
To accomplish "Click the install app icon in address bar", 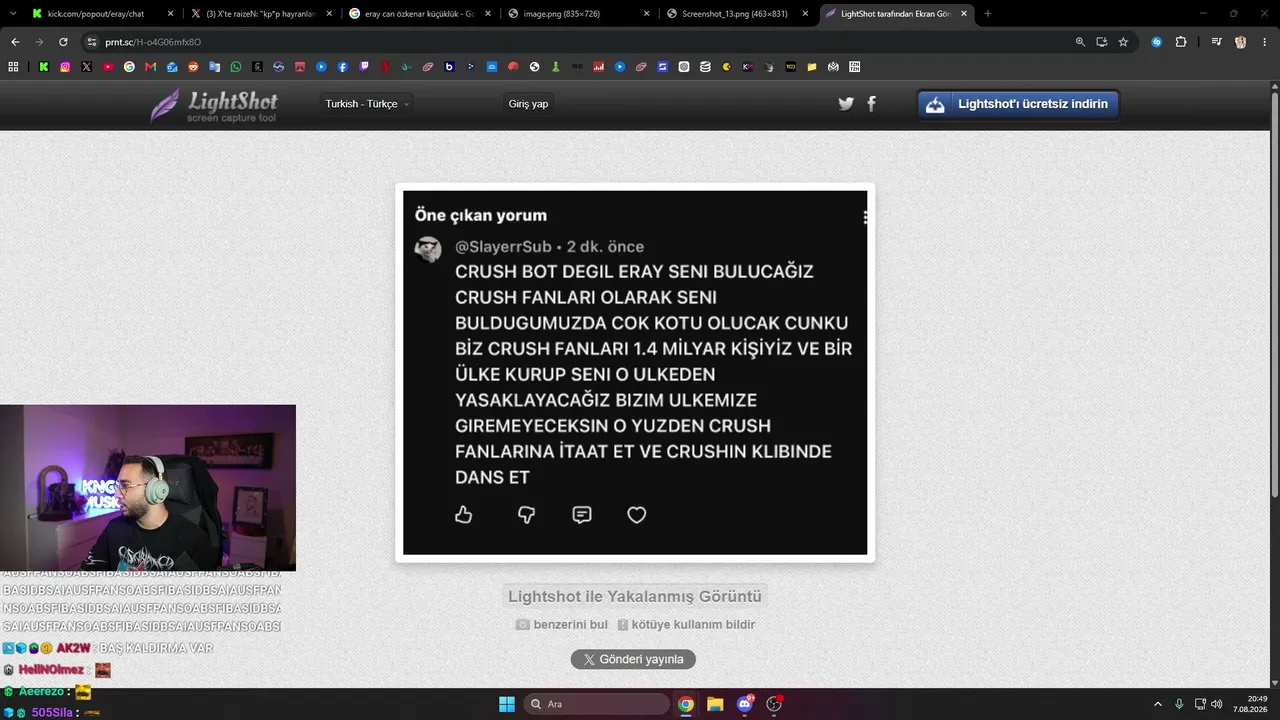I will click(1101, 42).
